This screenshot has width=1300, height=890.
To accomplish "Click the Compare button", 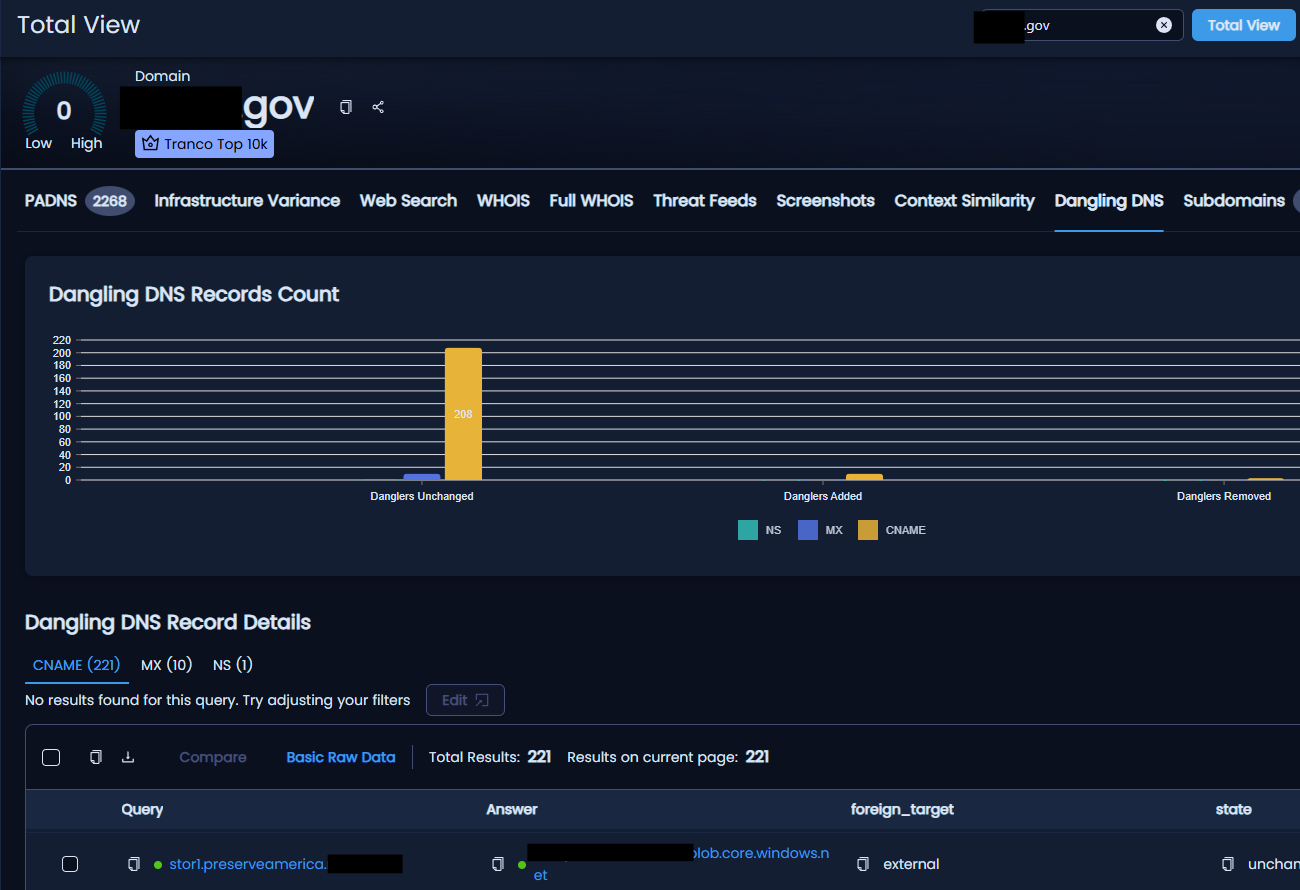I will pyautogui.click(x=213, y=757).
